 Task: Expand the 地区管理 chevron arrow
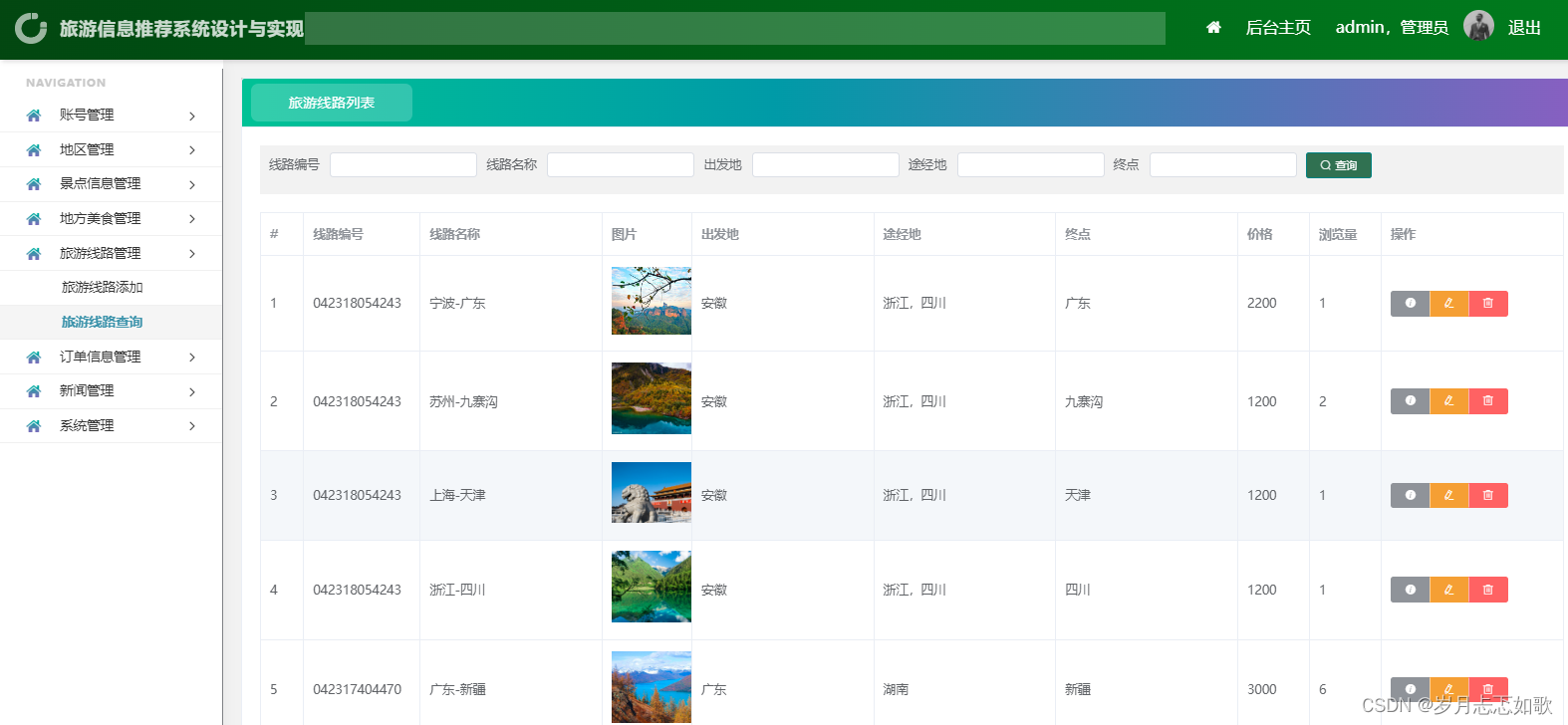click(x=192, y=150)
